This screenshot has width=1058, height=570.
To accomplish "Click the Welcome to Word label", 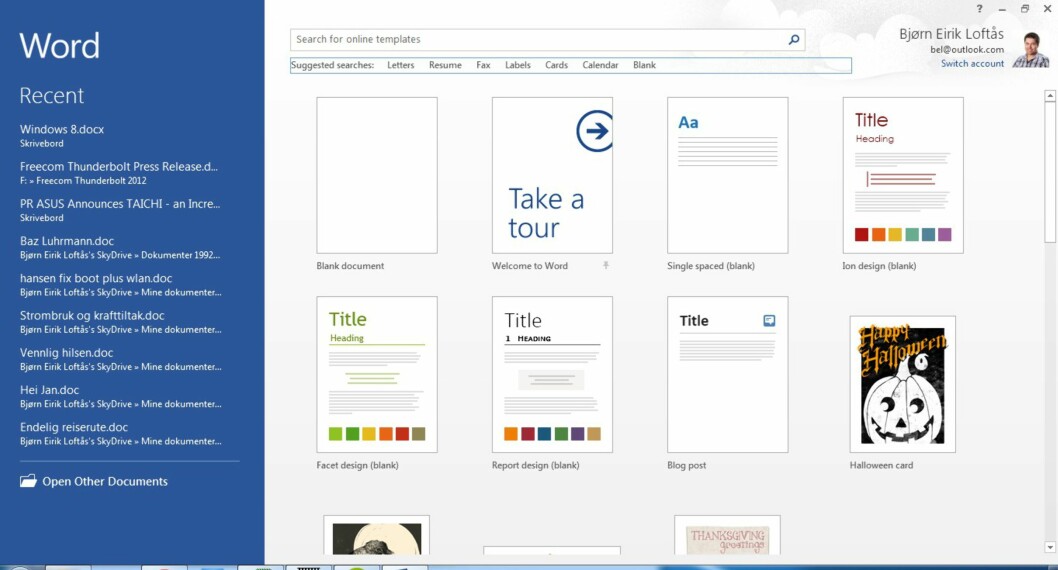I will click(530, 266).
